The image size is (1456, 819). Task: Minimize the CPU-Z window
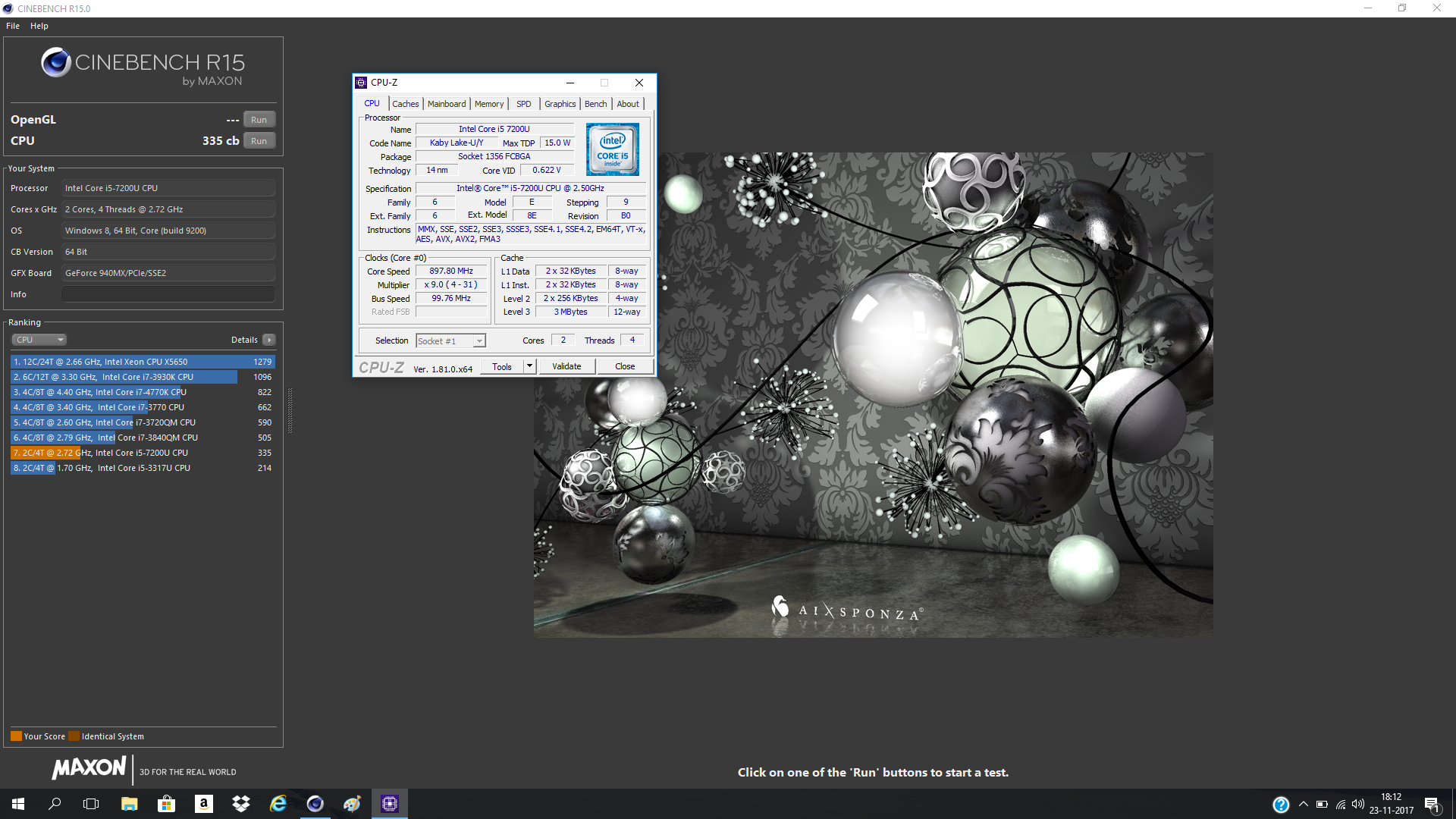[570, 83]
